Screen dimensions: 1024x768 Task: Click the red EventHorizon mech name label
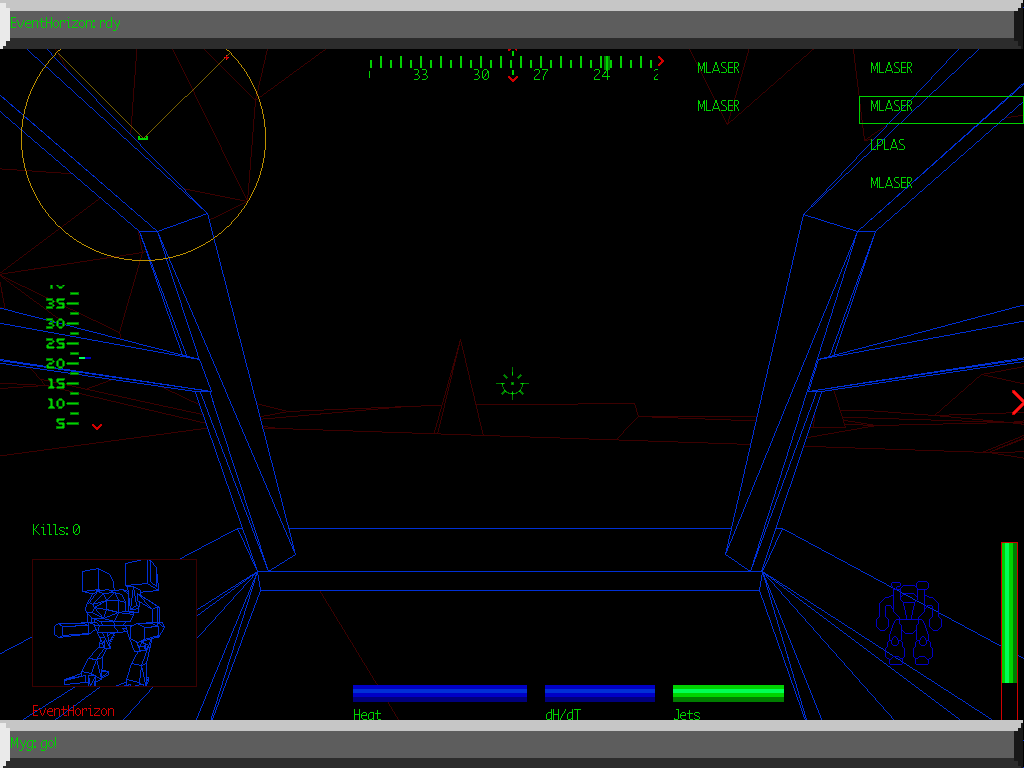(x=73, y=711)
